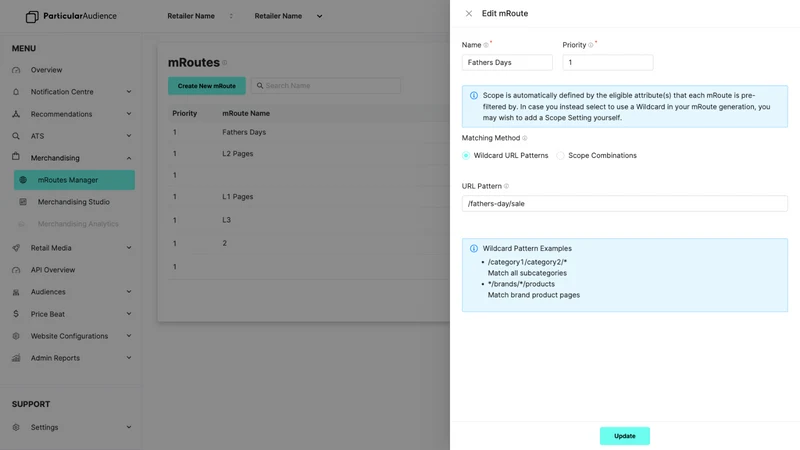
Task: Expand the Retail Media chevron
Action: [x=129, y=247]
